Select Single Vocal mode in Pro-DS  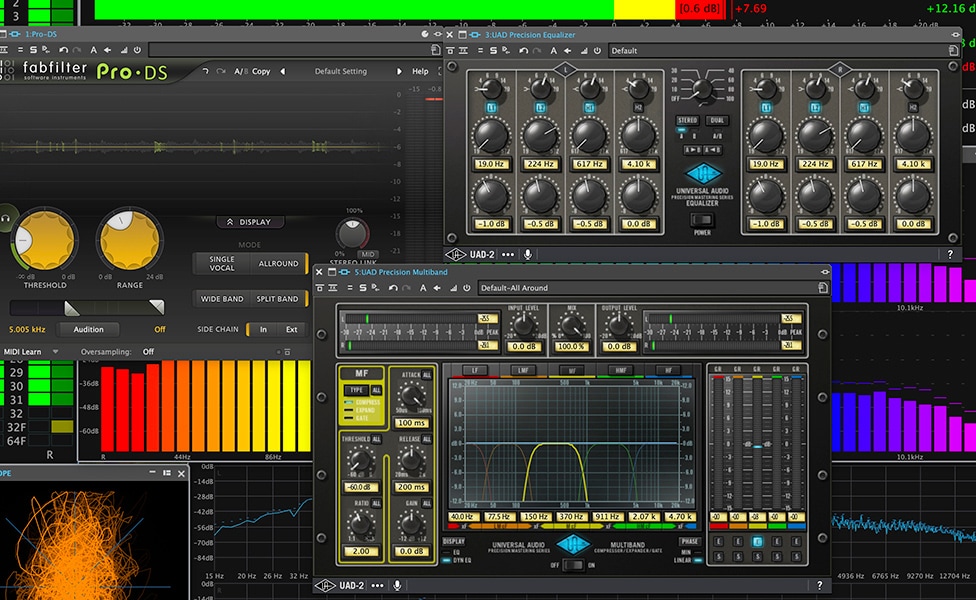tap(222, 263)
